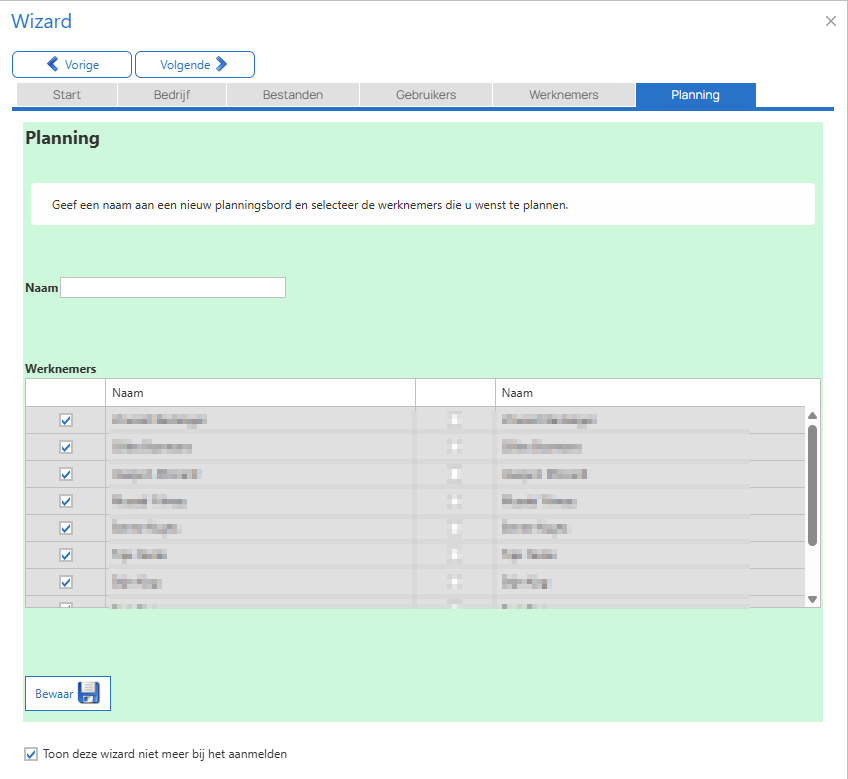Switch to the Werknemers tab

coord(564,95)
